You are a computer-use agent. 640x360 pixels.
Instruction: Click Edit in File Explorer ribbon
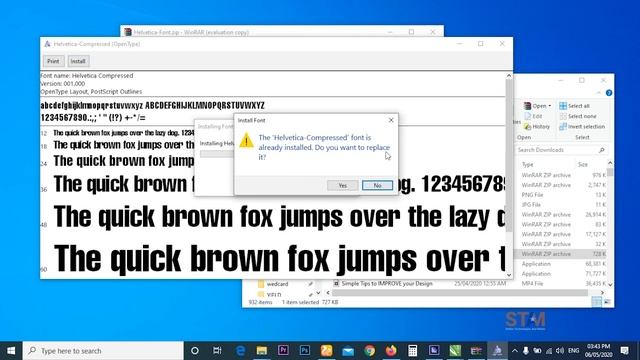(533, 116)
